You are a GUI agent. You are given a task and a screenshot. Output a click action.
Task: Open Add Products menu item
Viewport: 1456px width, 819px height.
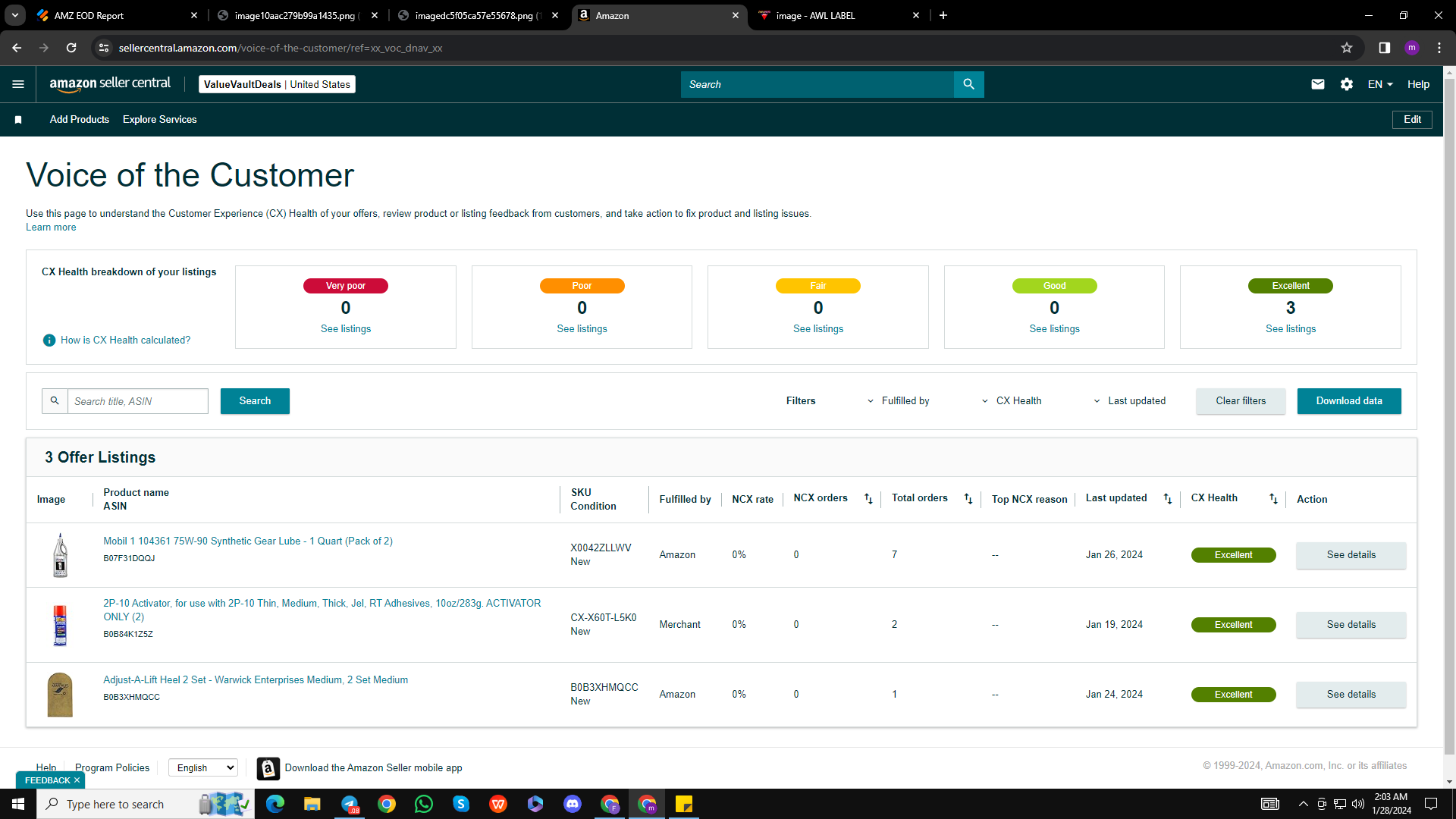(x=80, y=120)
